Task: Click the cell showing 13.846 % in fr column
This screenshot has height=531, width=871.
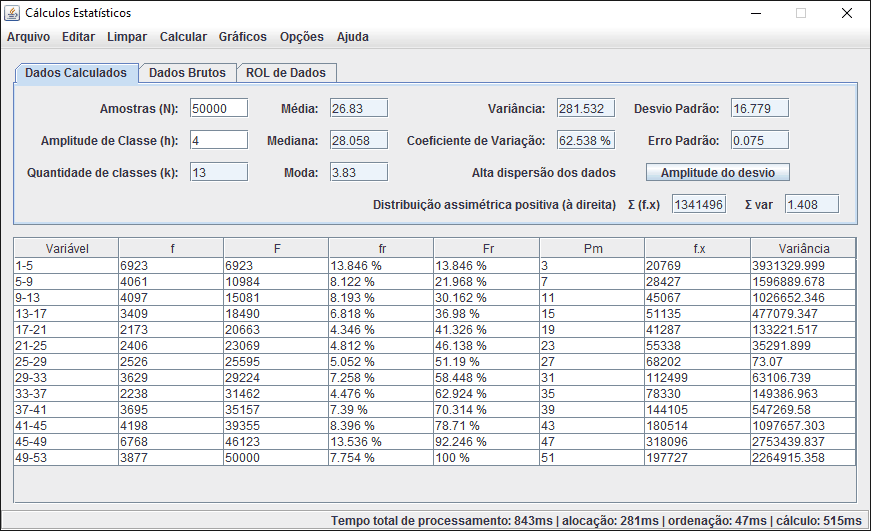Action: pos(381,266)
